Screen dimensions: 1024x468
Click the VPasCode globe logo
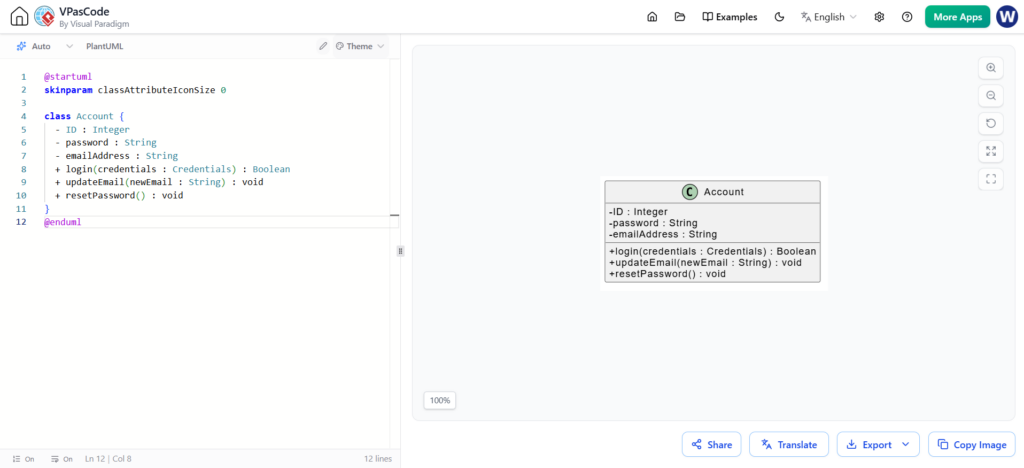[x=44, y=16]
